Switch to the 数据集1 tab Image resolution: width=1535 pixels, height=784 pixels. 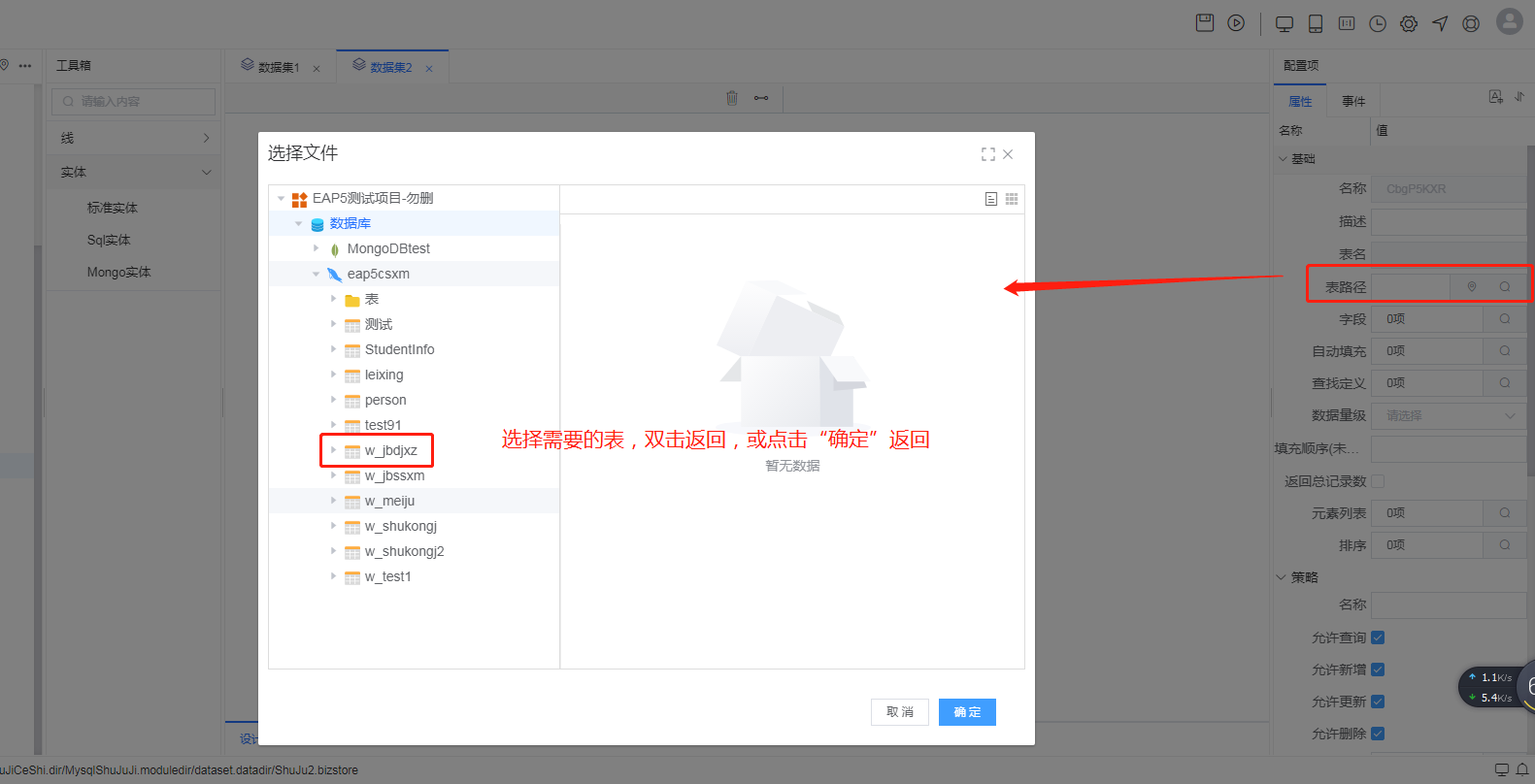point(279,68)
